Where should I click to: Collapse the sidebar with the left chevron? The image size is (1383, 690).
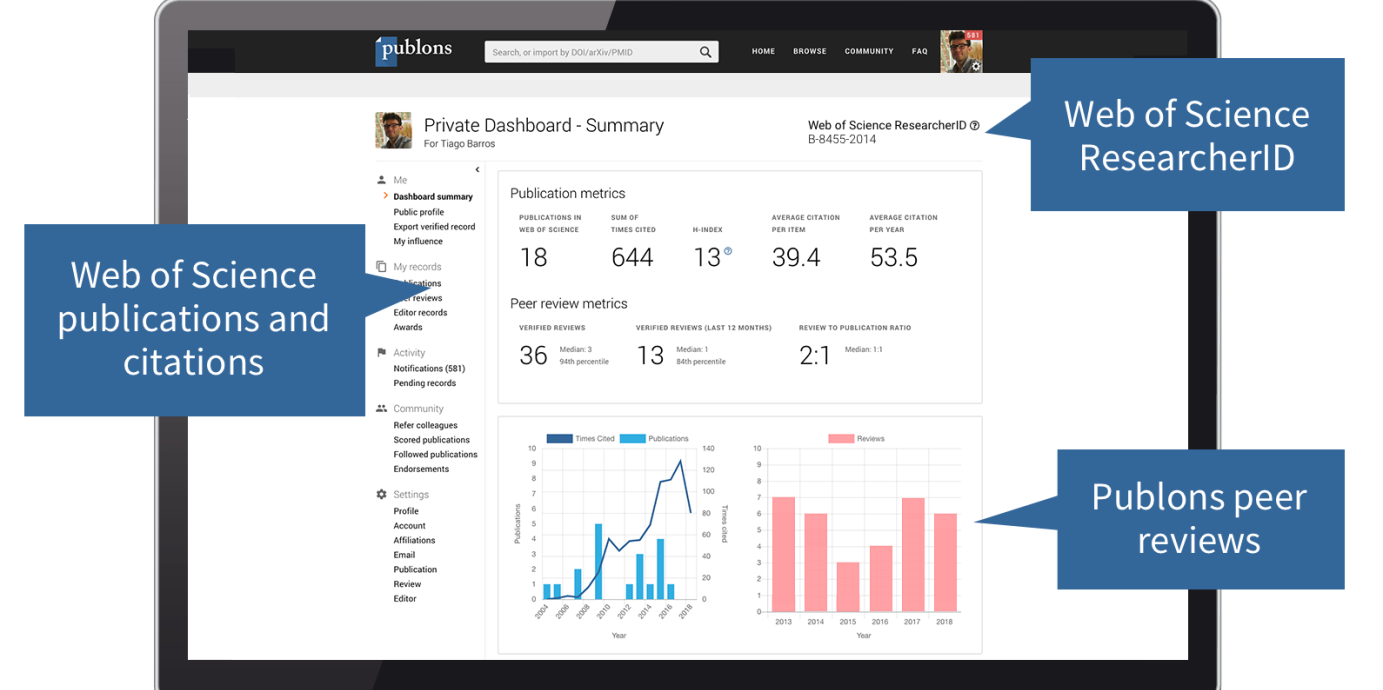(477, 170)
